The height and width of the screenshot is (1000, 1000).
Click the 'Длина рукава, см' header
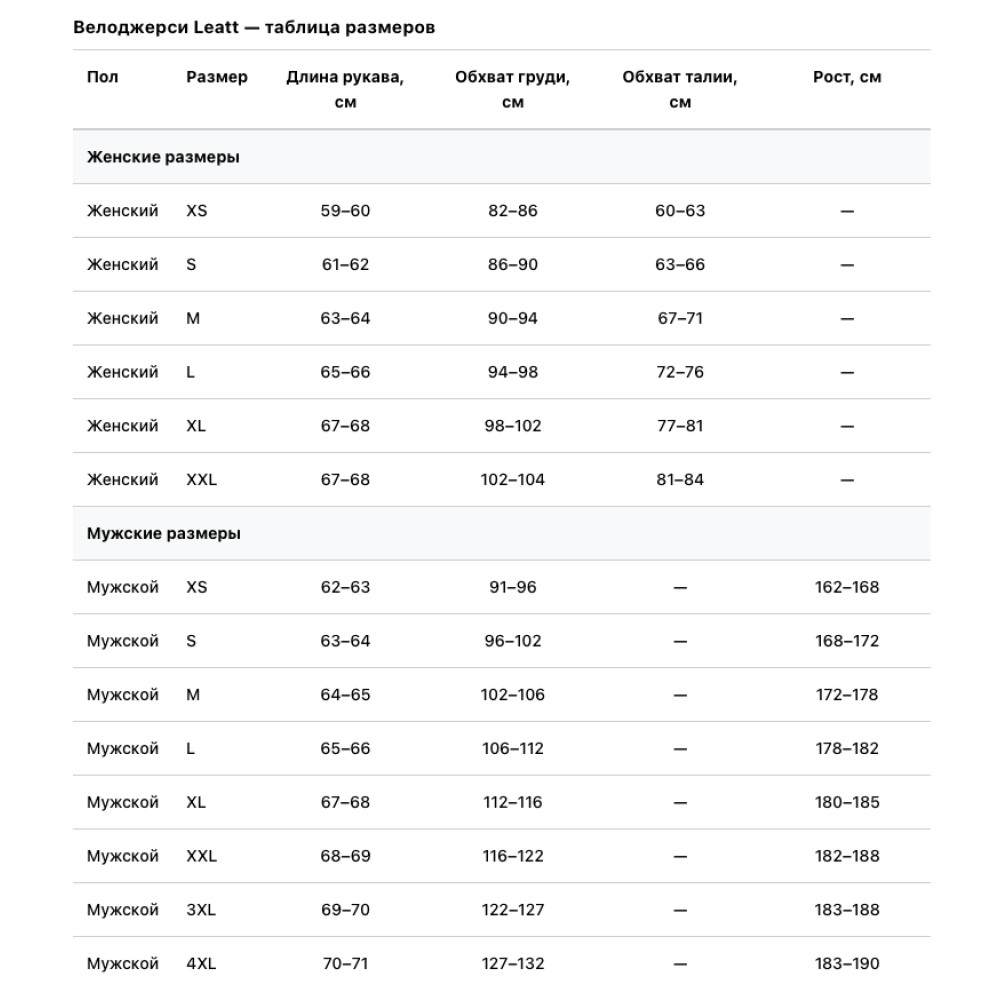345,89
